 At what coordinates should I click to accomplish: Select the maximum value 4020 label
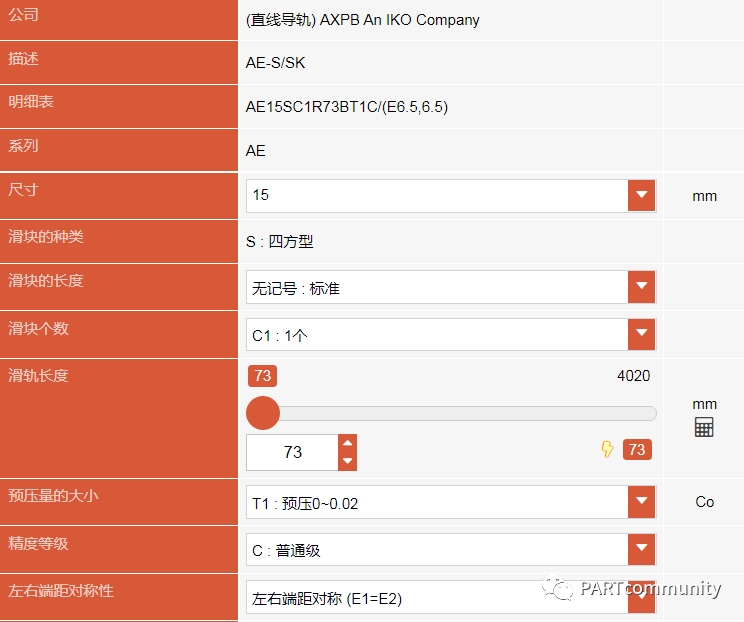pos(633,376)
